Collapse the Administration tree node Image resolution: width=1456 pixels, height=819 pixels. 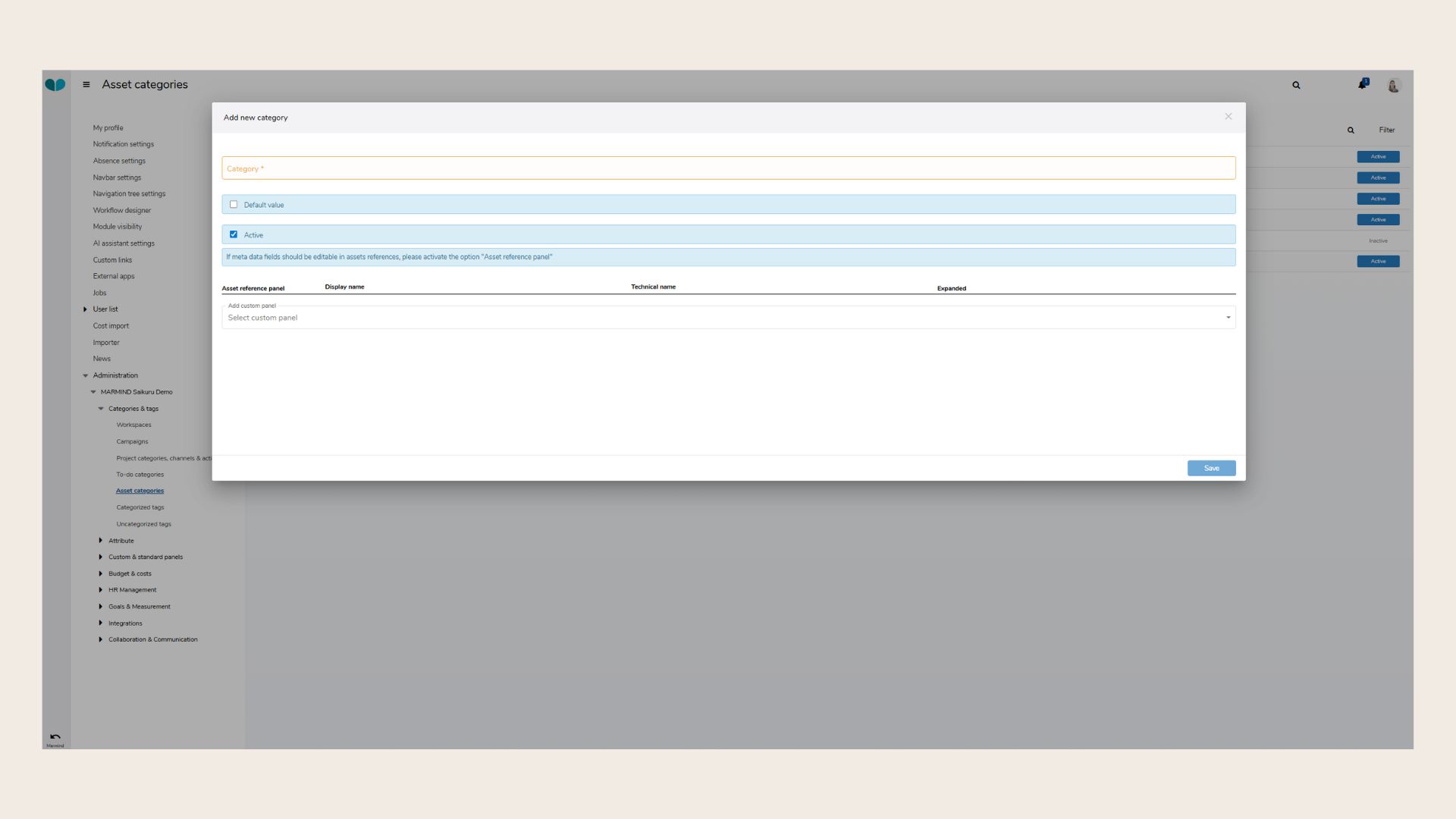(86, 375)
